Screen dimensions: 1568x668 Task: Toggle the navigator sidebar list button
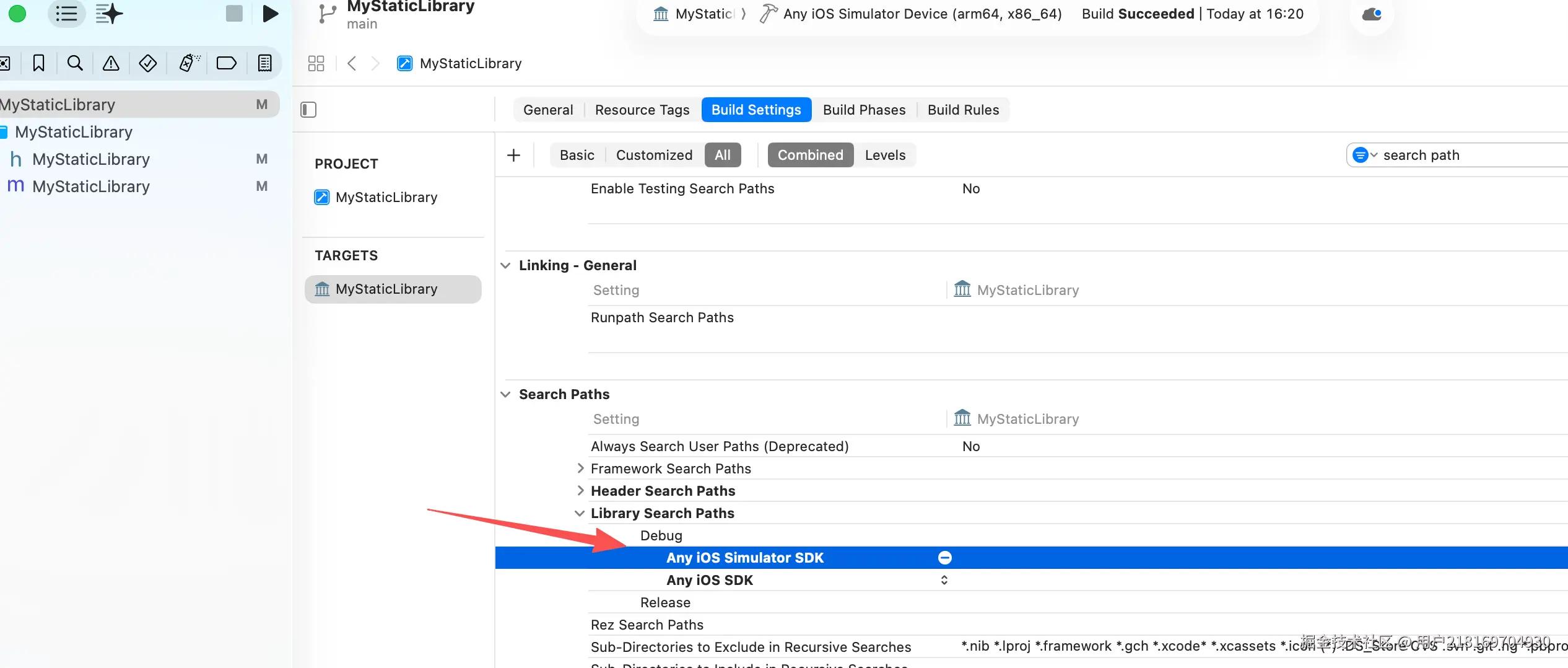coord(66,14)
